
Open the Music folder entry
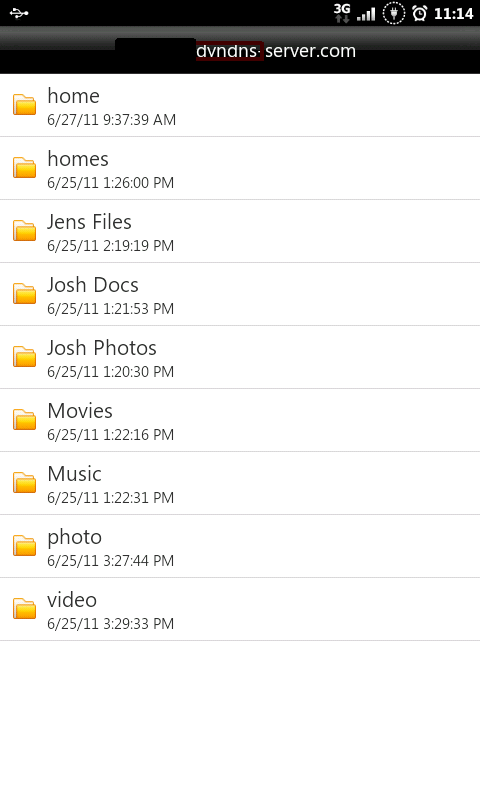point(240,483)
